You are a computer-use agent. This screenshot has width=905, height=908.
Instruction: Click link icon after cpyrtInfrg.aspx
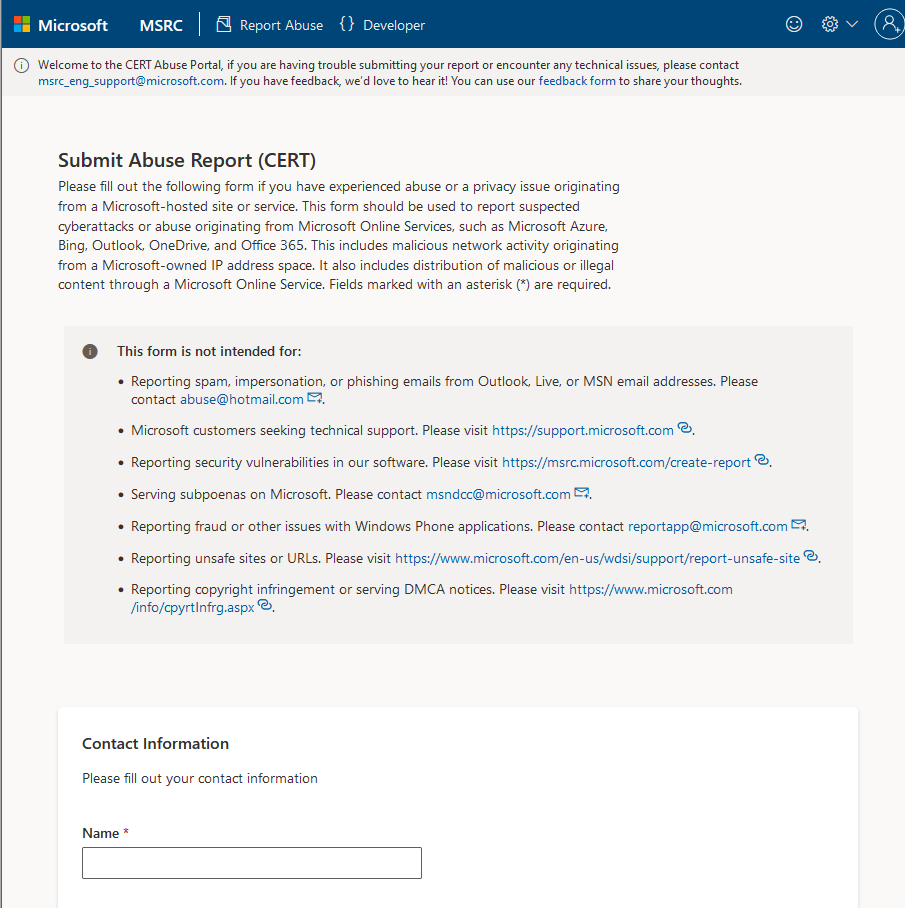click(x=265, y=605)
